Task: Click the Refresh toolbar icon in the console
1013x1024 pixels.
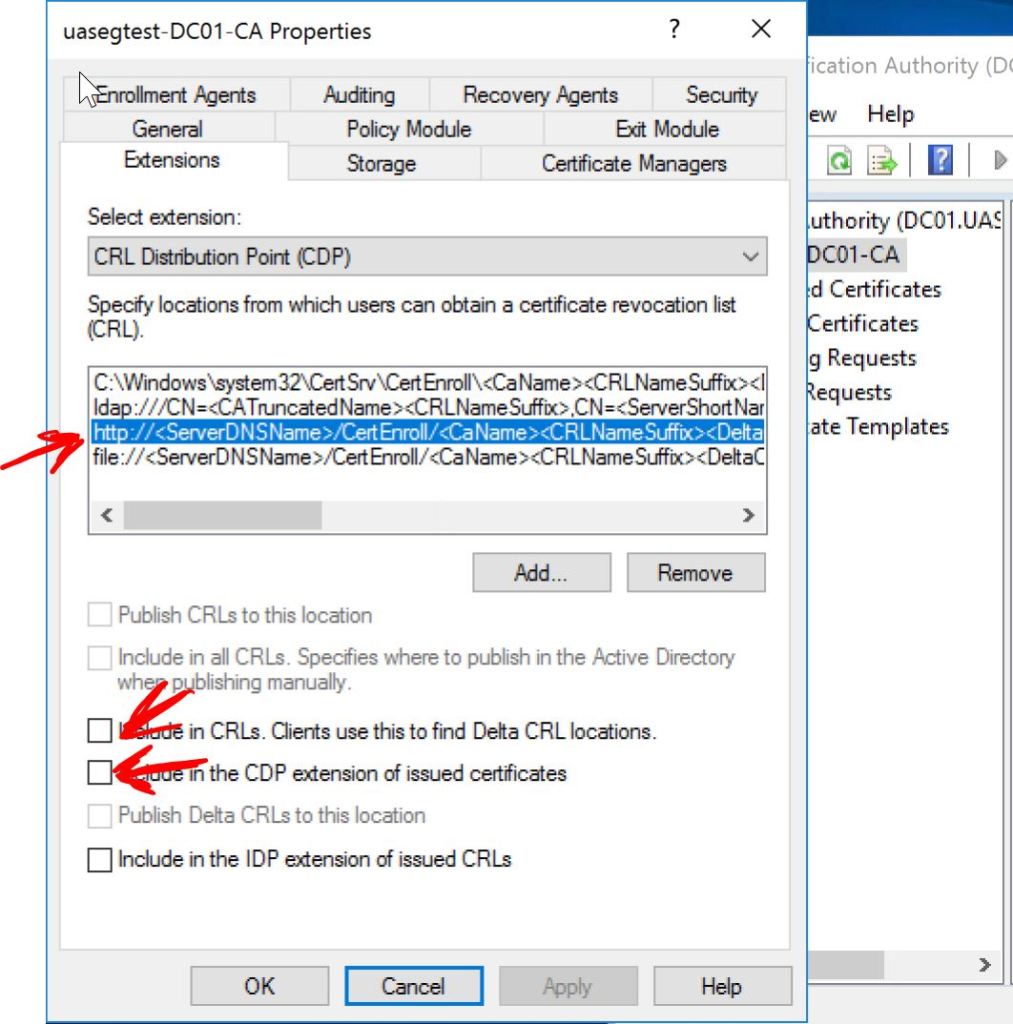Action: tap(839, 161)
